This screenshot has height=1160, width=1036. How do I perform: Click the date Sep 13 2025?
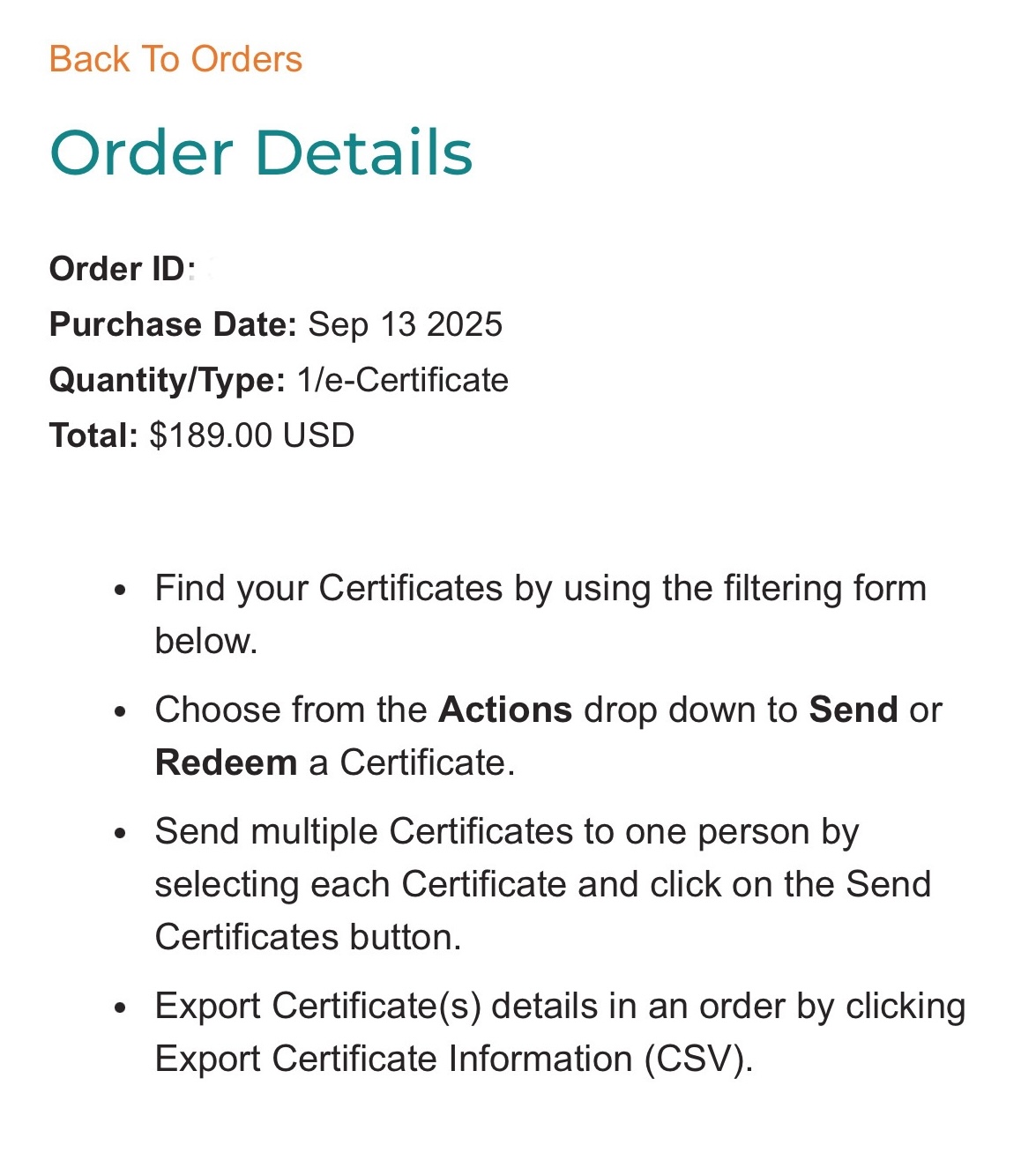(x=405, y=324)
